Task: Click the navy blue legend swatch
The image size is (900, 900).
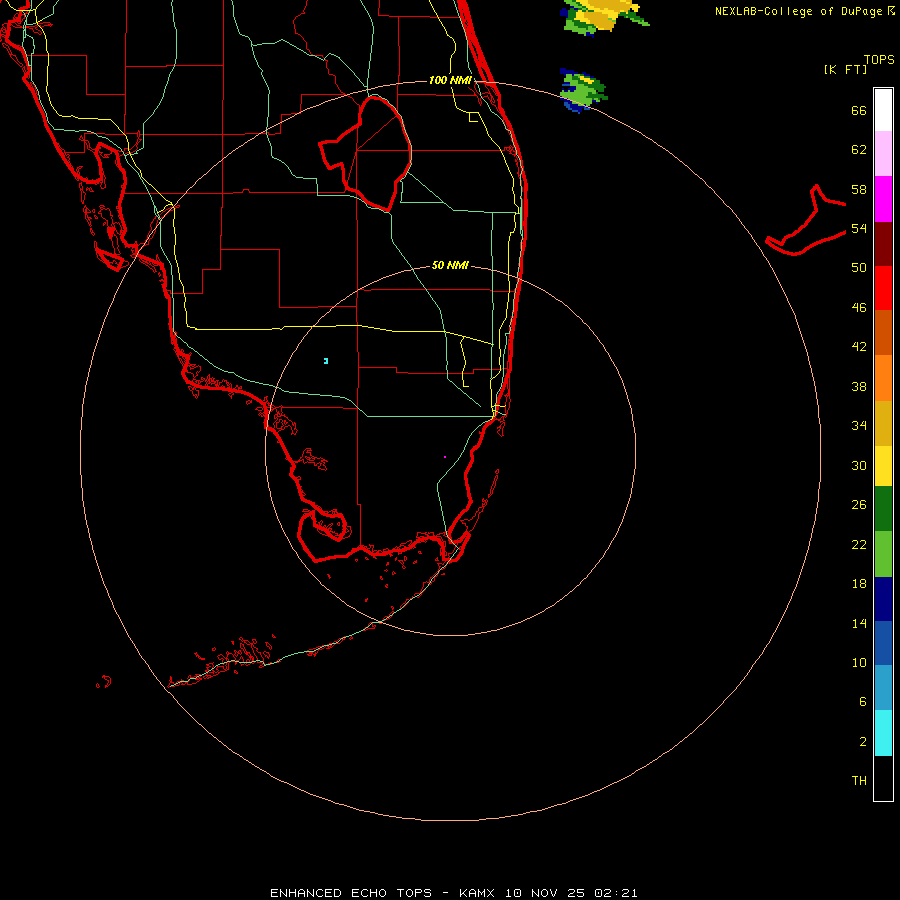Action: (x=883, y=599)
